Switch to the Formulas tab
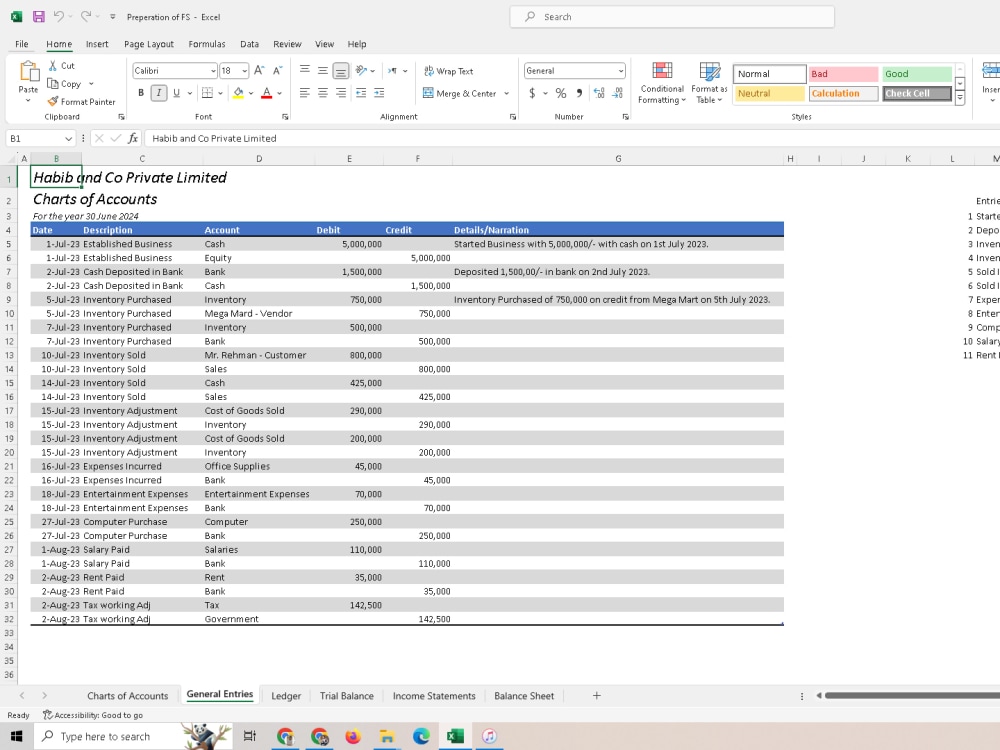The width and height of the screenshot is (1000, 750). pos(207,44)
